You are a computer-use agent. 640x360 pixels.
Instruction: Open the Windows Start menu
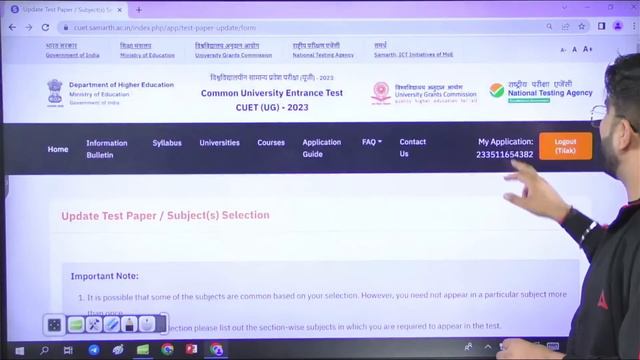point(20,351)
